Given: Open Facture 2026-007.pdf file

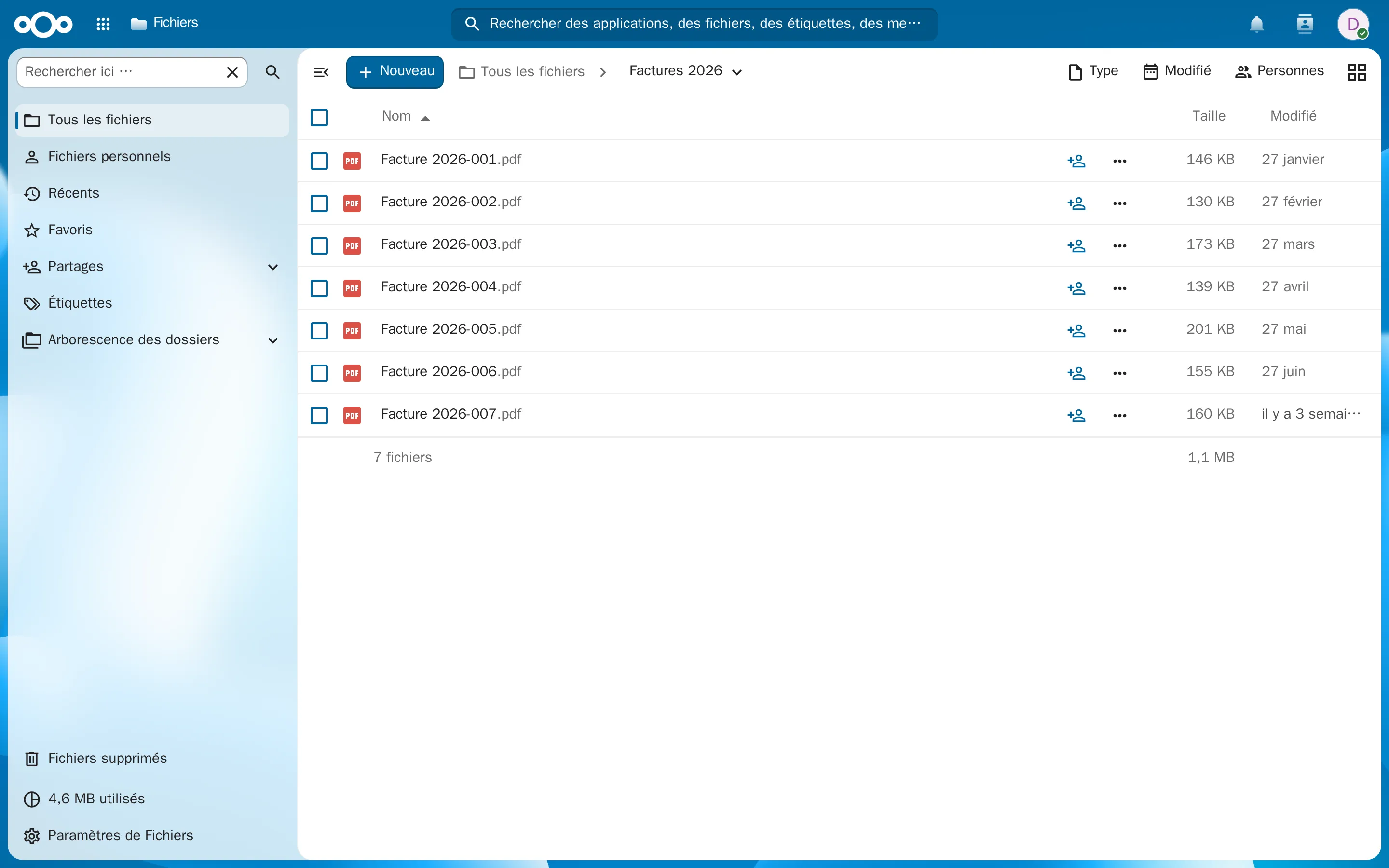Looking at the screenshot, I should point(451,415).
